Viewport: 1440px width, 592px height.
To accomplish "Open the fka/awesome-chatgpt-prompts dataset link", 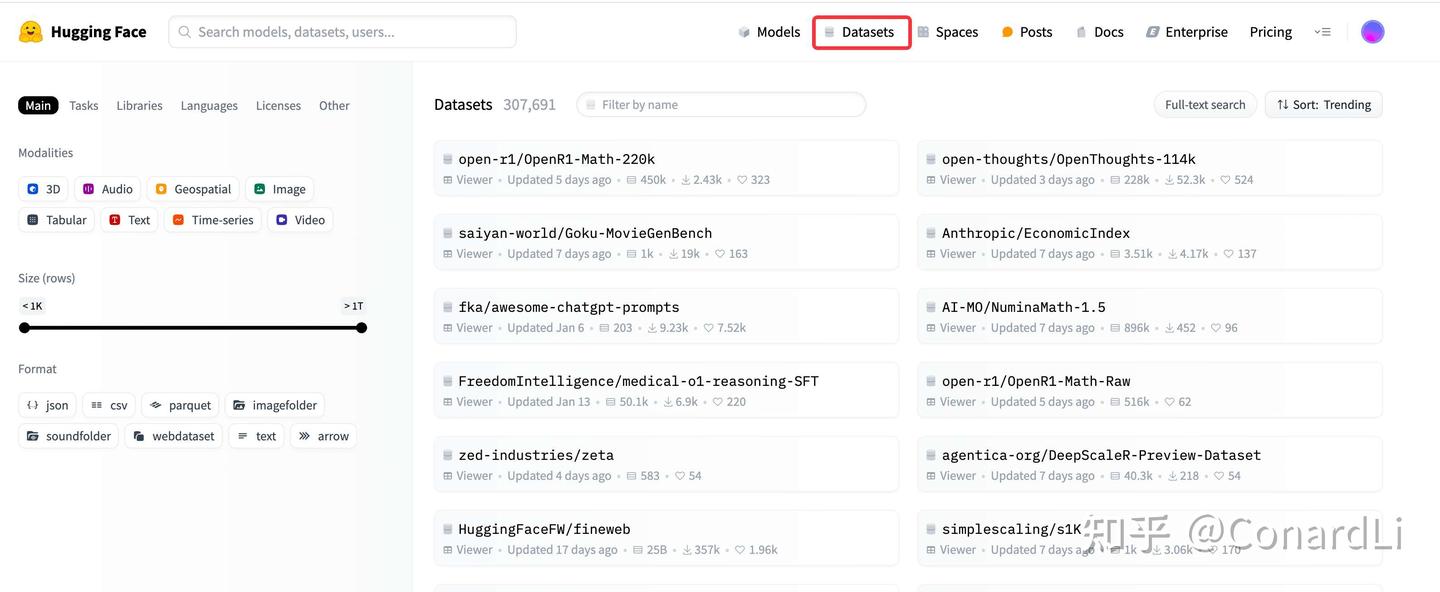I will pos(568,307).
